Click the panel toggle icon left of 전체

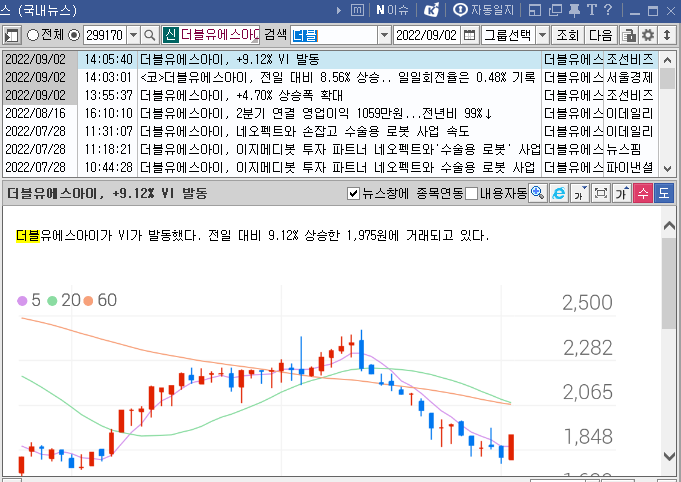(12, 35)
